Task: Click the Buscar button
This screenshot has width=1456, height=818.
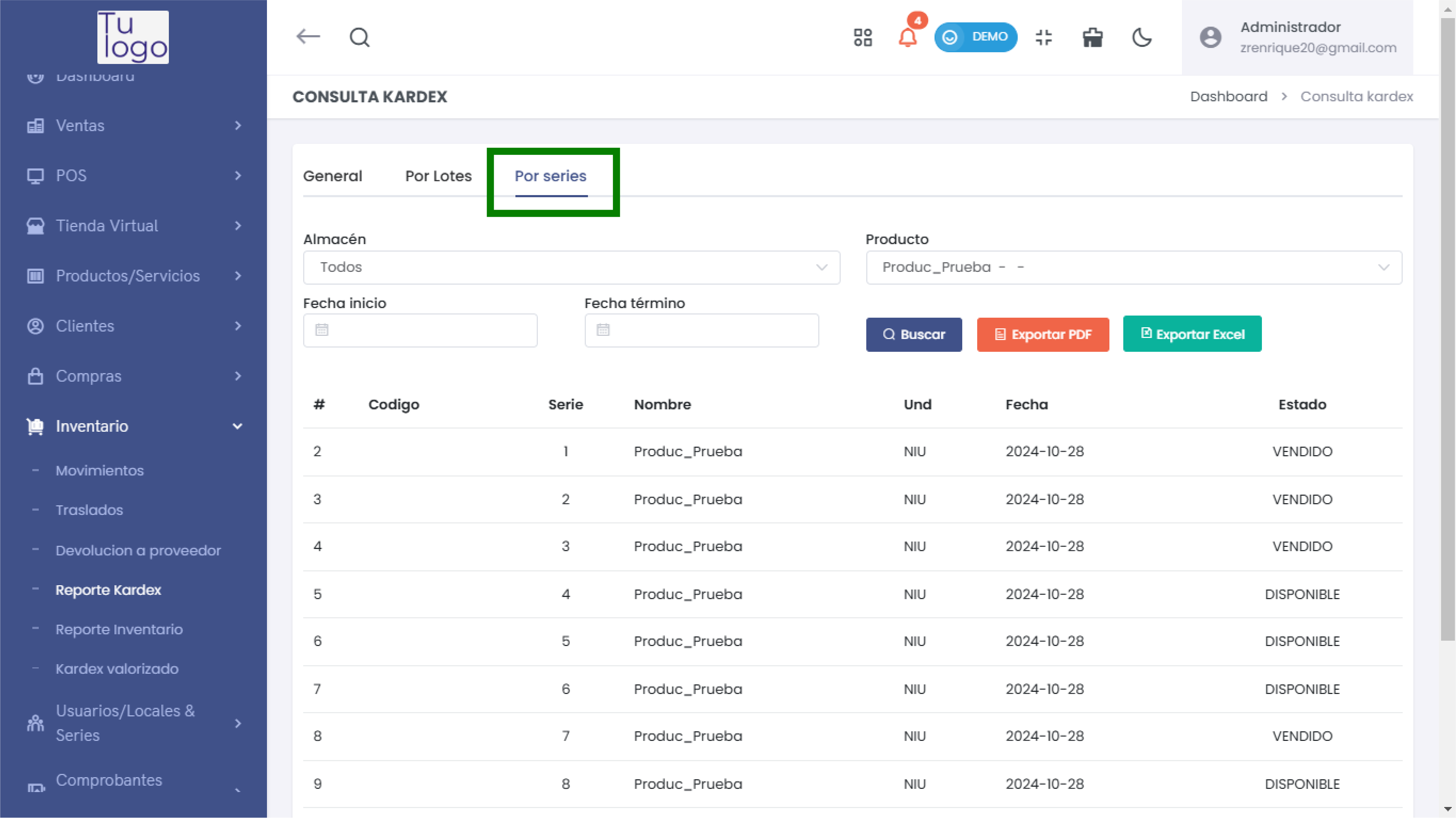Action: (x=914, y=334)
